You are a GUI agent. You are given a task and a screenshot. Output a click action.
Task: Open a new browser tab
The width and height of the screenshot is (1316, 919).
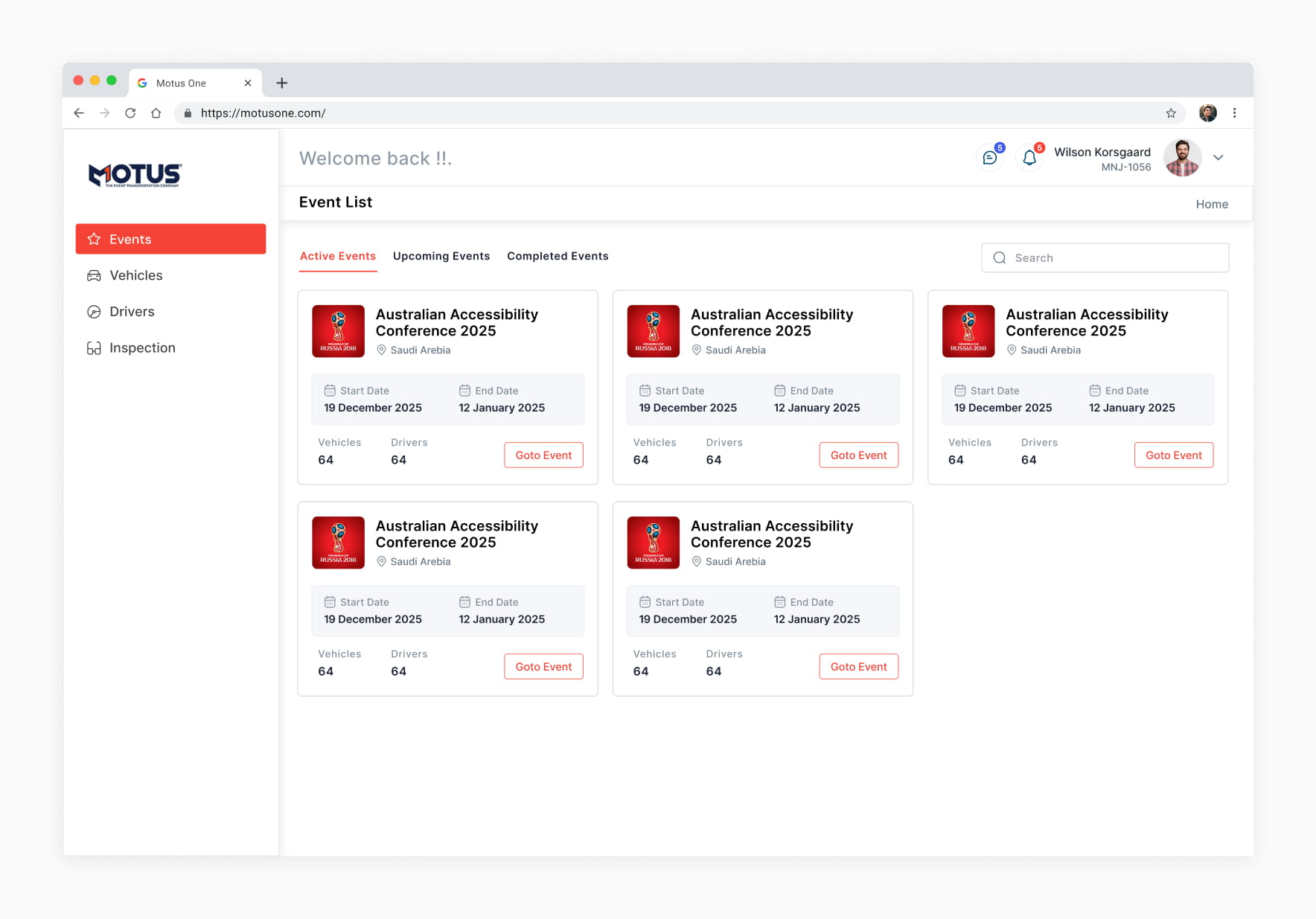click(x=282, y=83)
